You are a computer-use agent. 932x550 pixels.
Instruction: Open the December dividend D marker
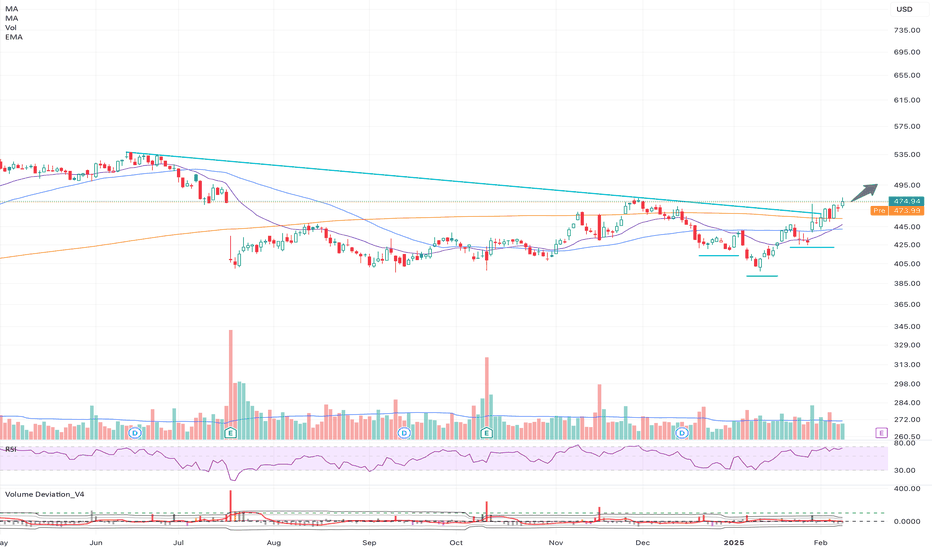[x=682, y=433]
